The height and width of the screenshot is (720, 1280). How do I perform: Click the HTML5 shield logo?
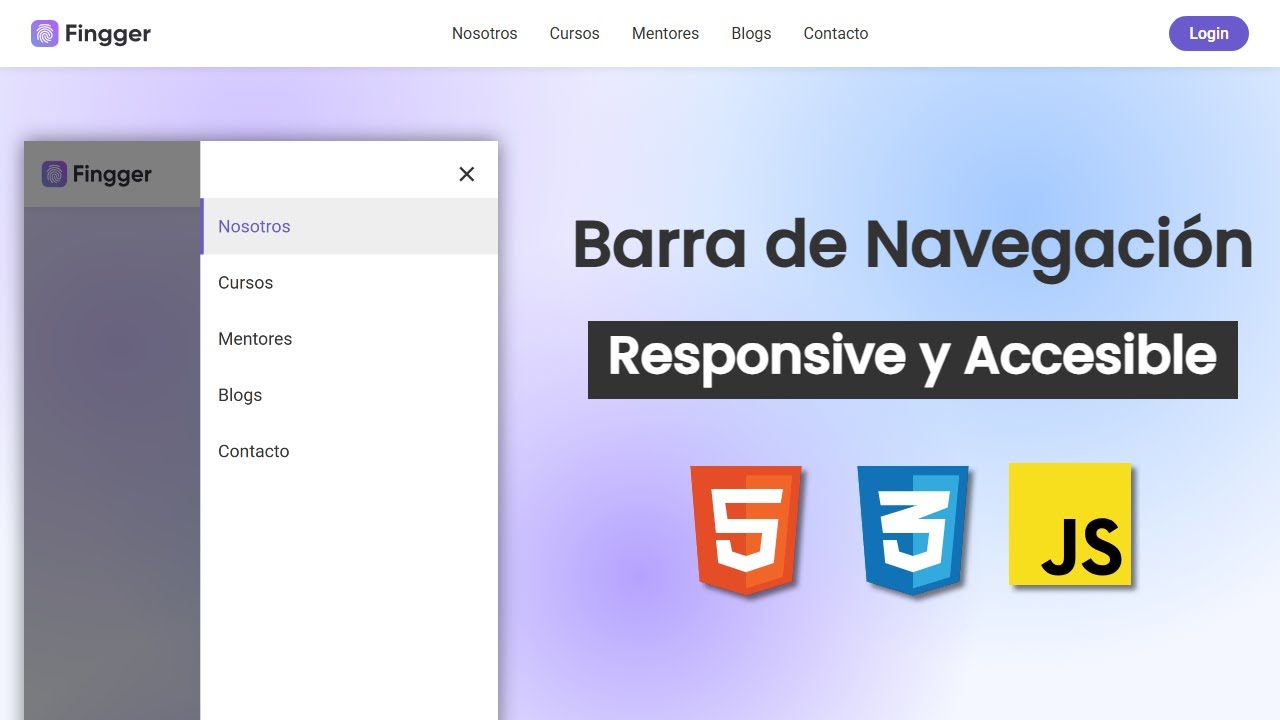point(746,530)
